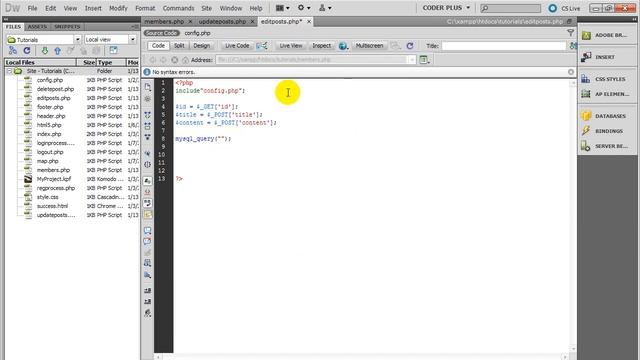Open the Insert panel icon

click(x=586, y=57)
